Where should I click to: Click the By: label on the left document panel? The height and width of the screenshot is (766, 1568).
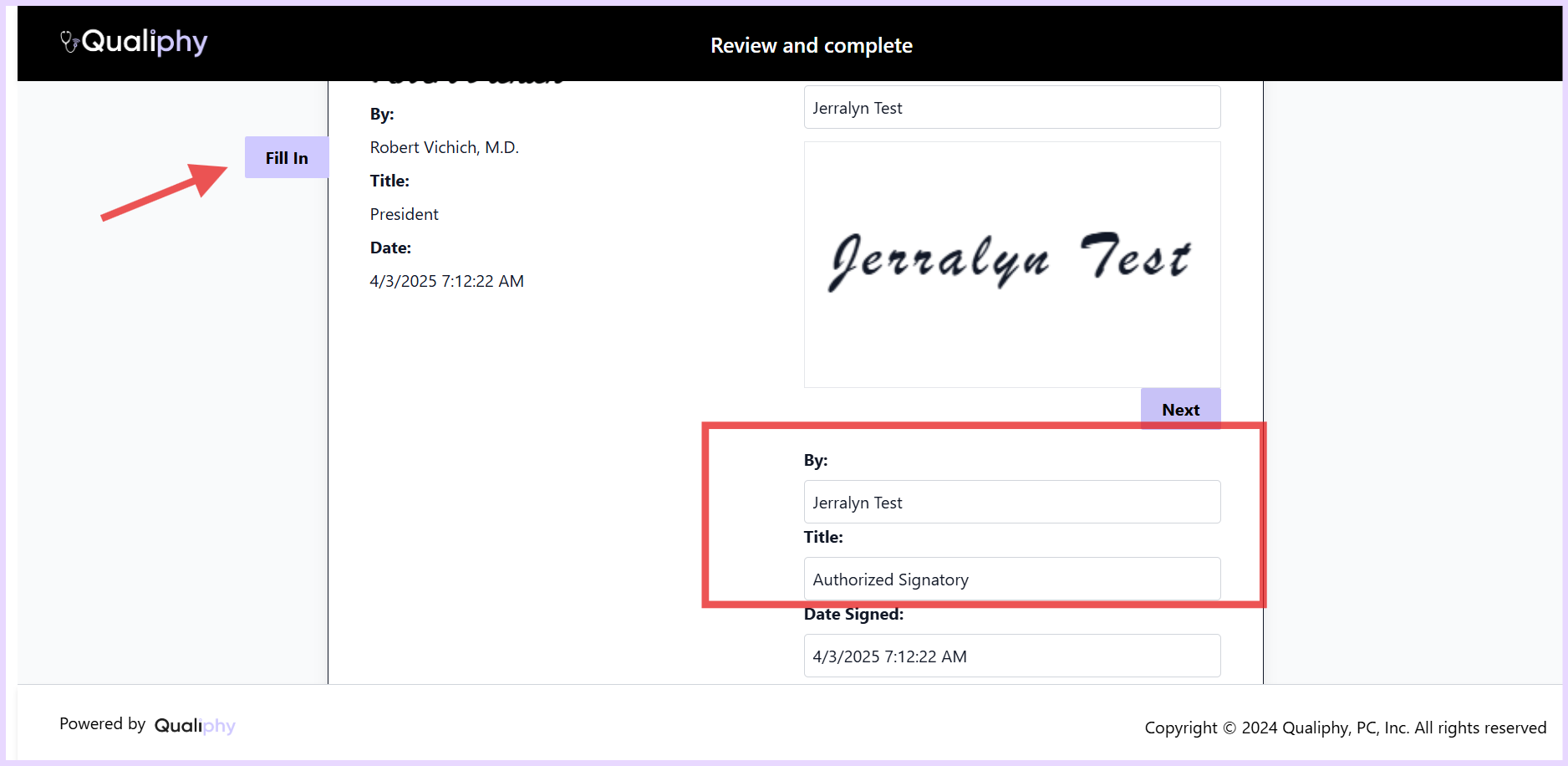(381, 114)
